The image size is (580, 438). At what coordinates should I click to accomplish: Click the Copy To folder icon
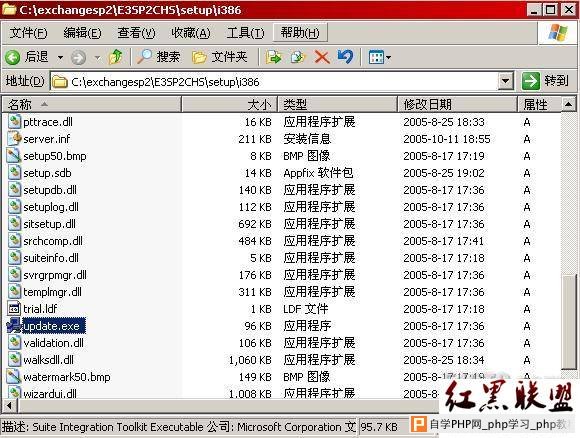point(298,57)
